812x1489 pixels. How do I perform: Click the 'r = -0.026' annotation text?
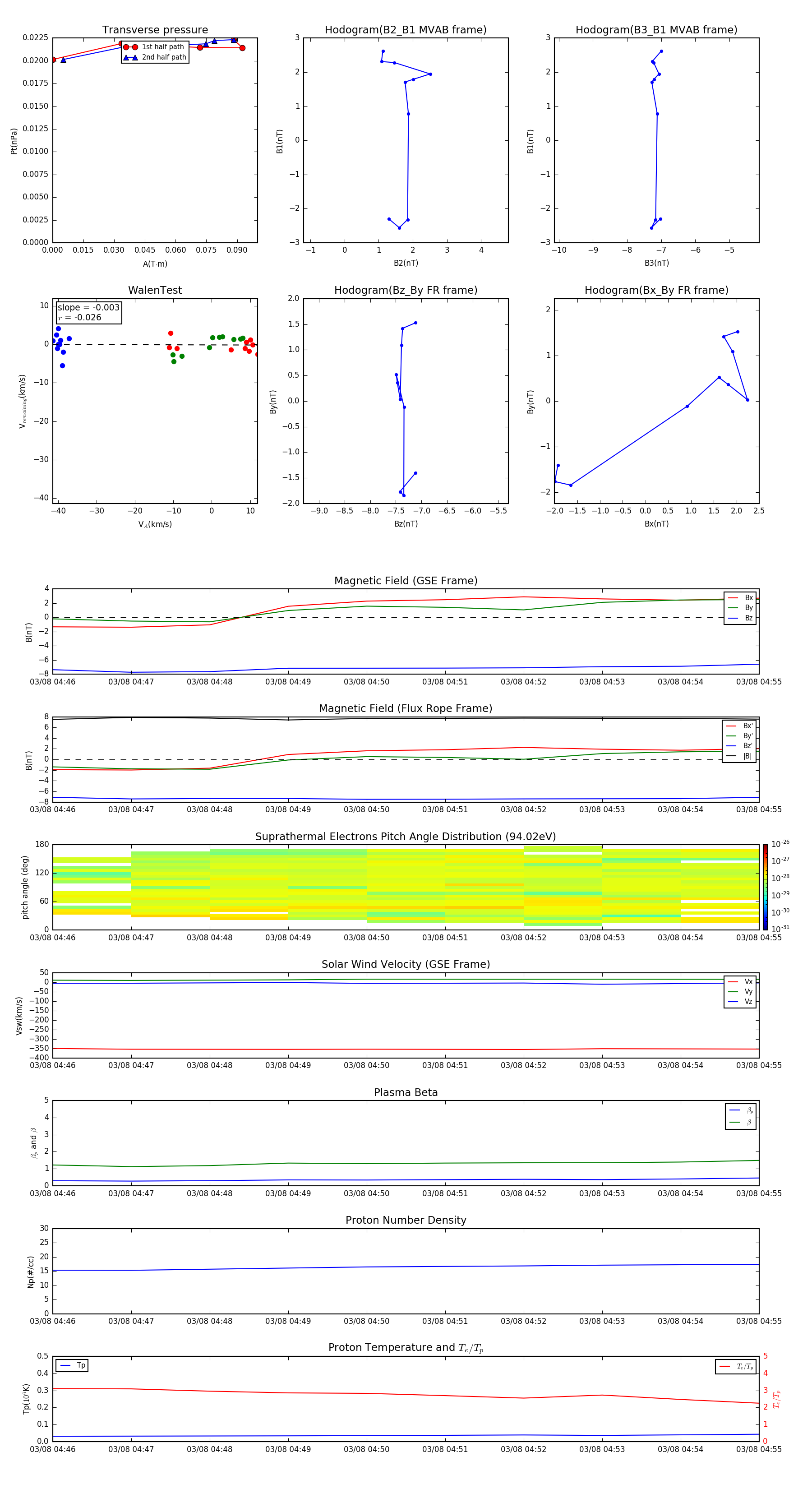point(80,317)
